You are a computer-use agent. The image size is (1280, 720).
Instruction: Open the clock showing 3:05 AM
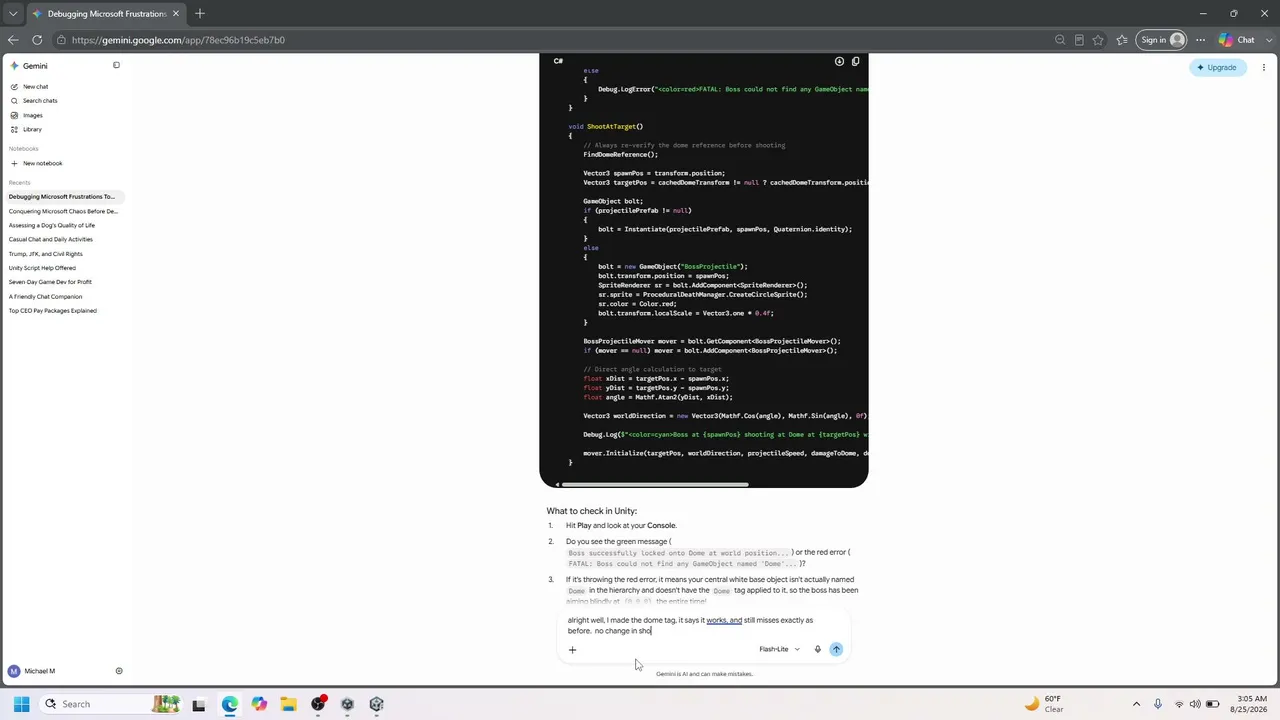1251,704
